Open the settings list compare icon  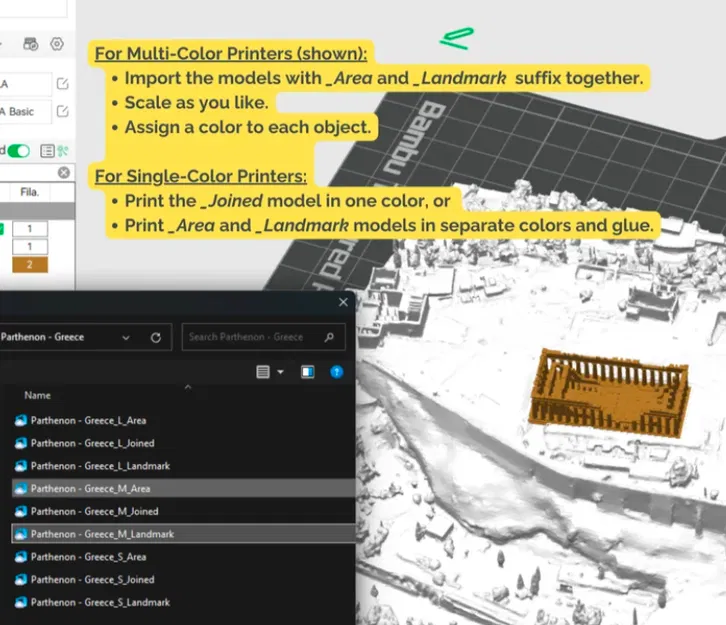click(47, 151)
